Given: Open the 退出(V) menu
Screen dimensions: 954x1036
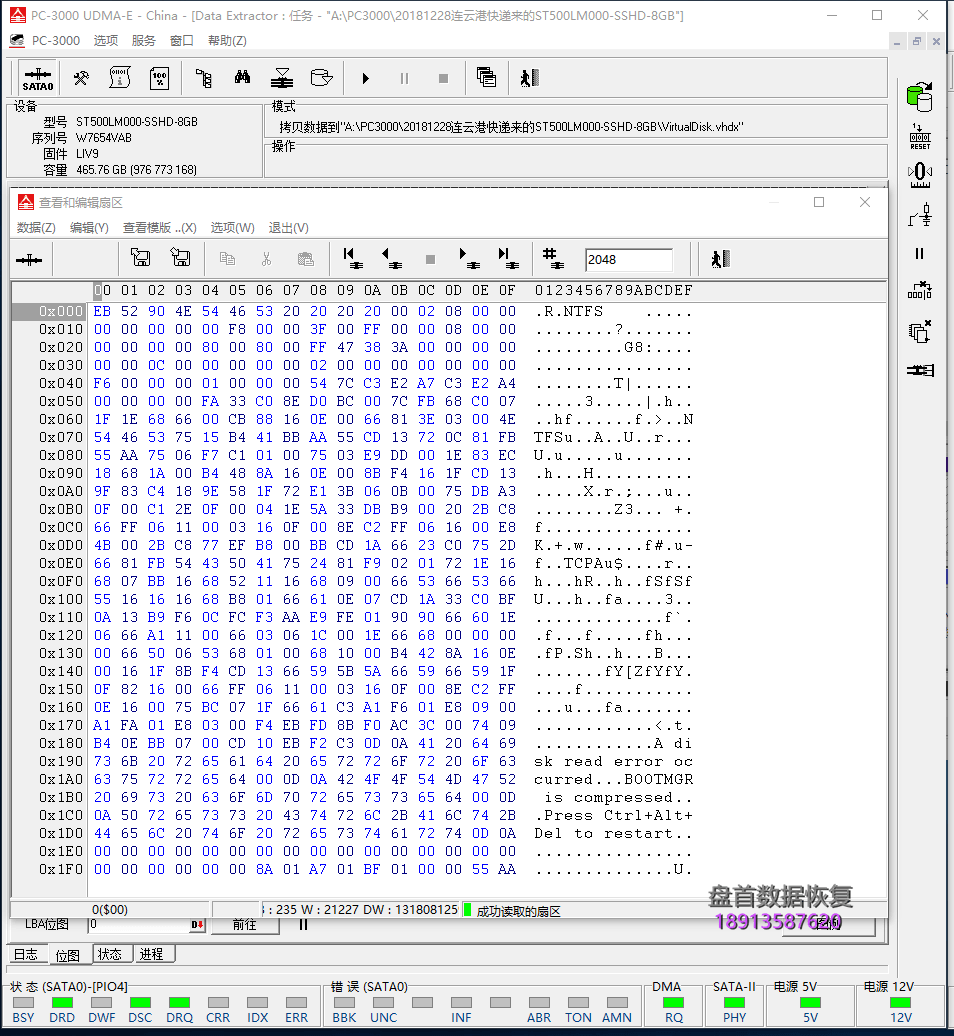Looking at the screenshot, I should pyautogui.click(x=288, y=228).
